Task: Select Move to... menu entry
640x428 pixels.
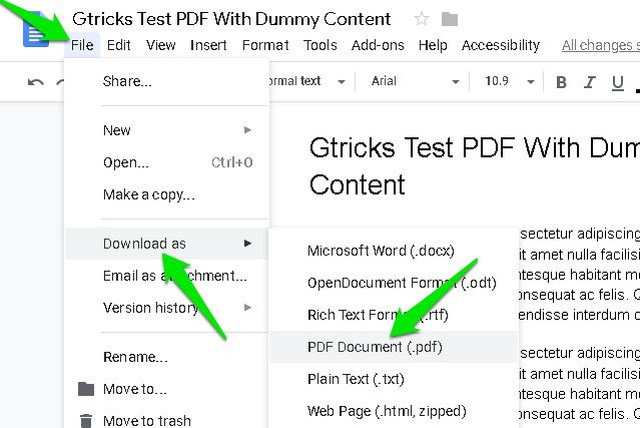Action: click(167, 389)
